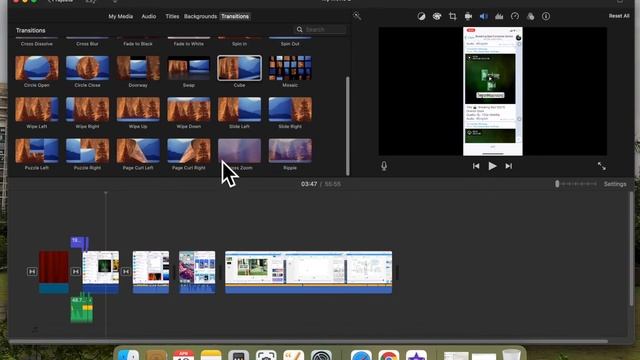Show the clip Information icon

pos(546,16)
